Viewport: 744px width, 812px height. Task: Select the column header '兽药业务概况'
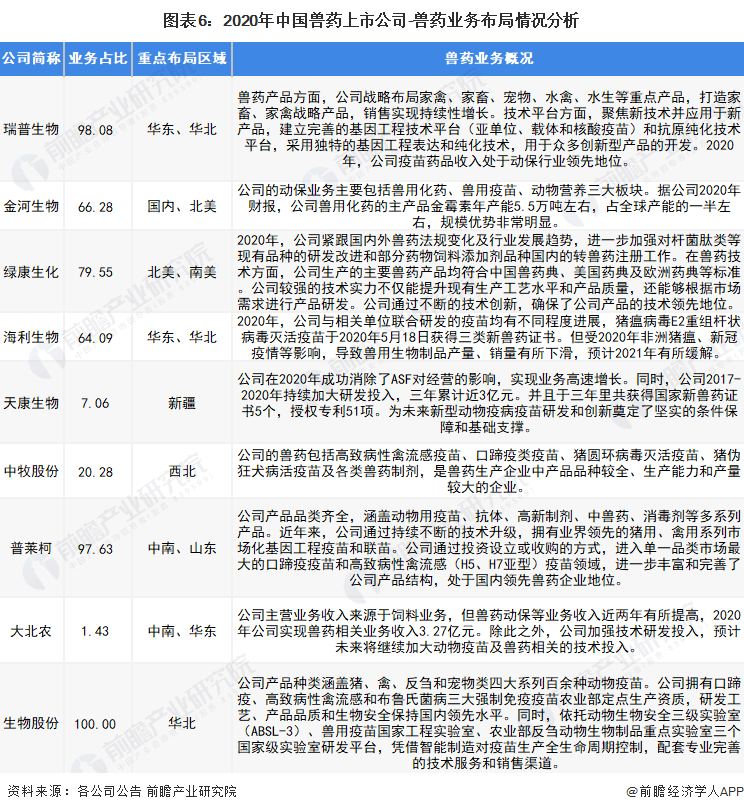click(x=489, y=58)
